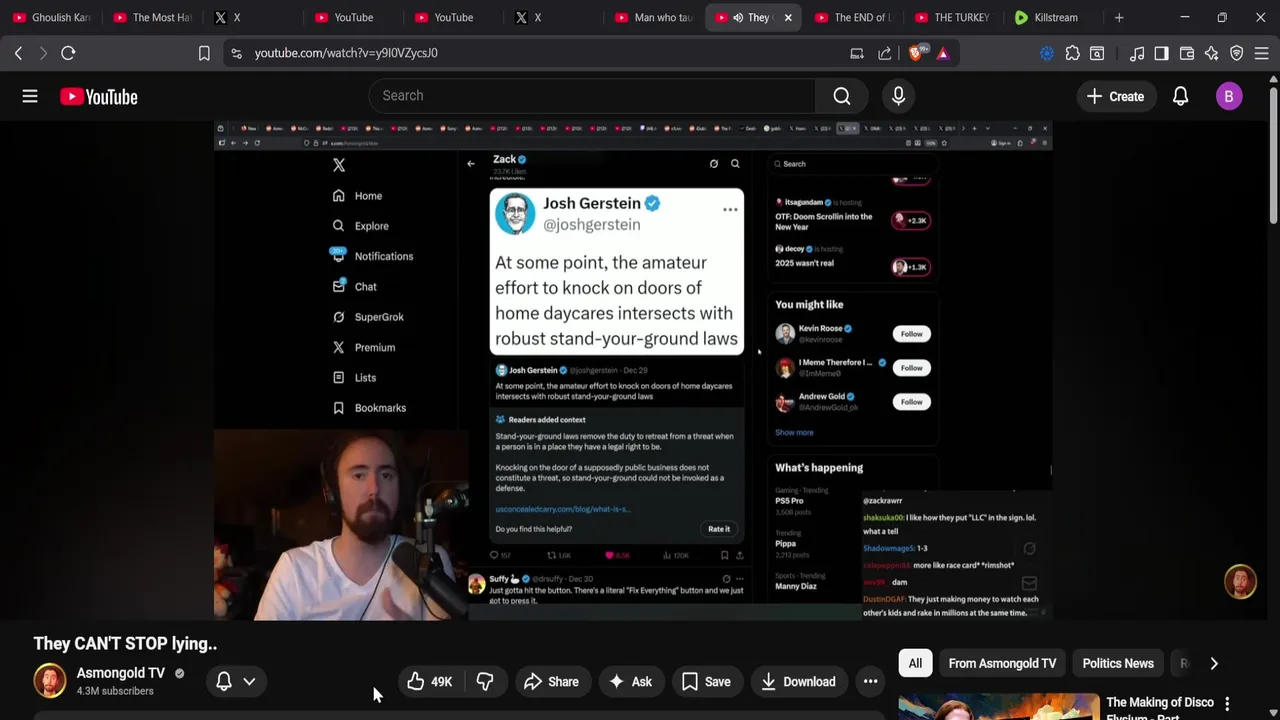Mute audio icon on current tab

pos(738,17)
